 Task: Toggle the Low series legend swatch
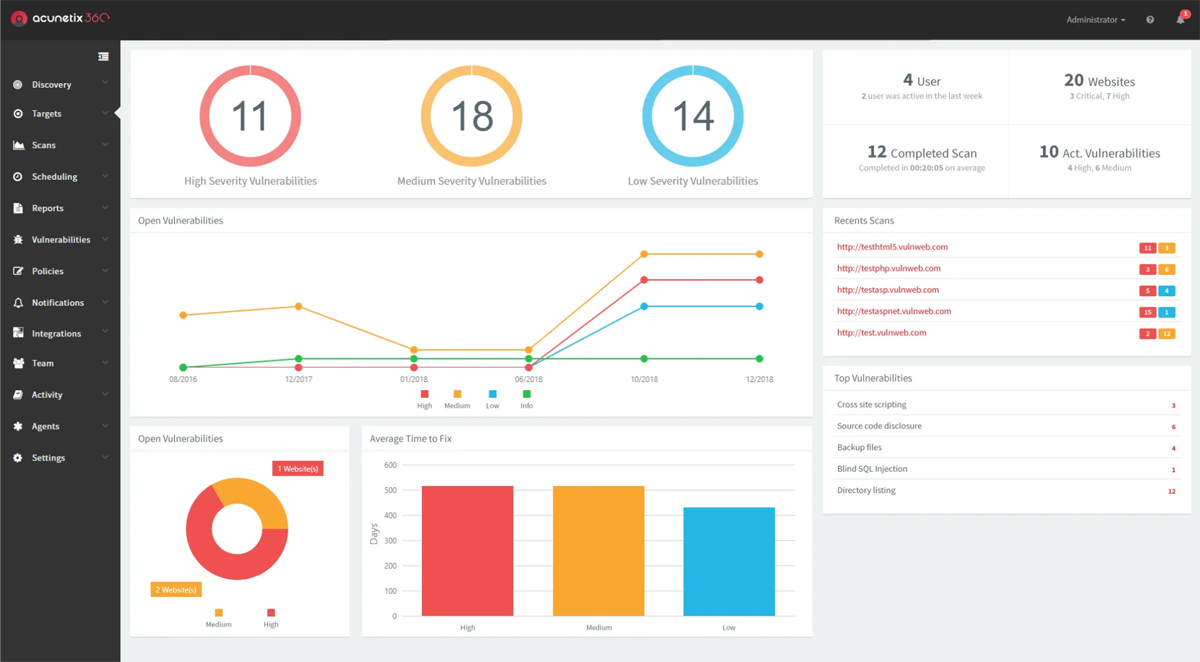coord(492,394)
